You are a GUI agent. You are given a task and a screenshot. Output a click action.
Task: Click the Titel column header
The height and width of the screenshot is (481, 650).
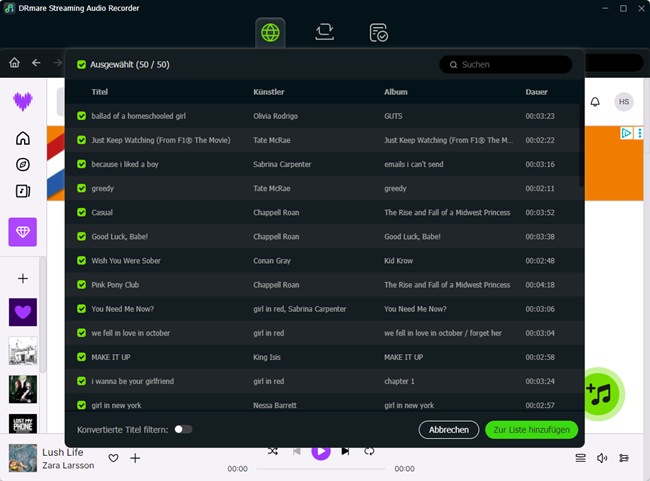click(99, 92)
